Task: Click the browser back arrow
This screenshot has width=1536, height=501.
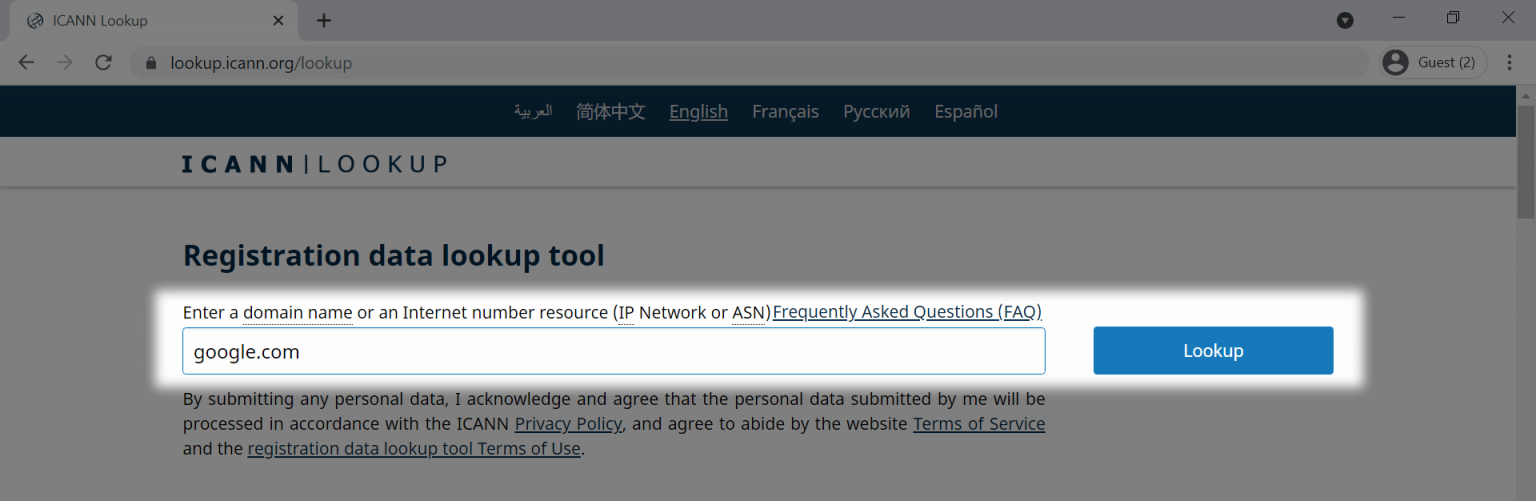Action: pos(26,63)
